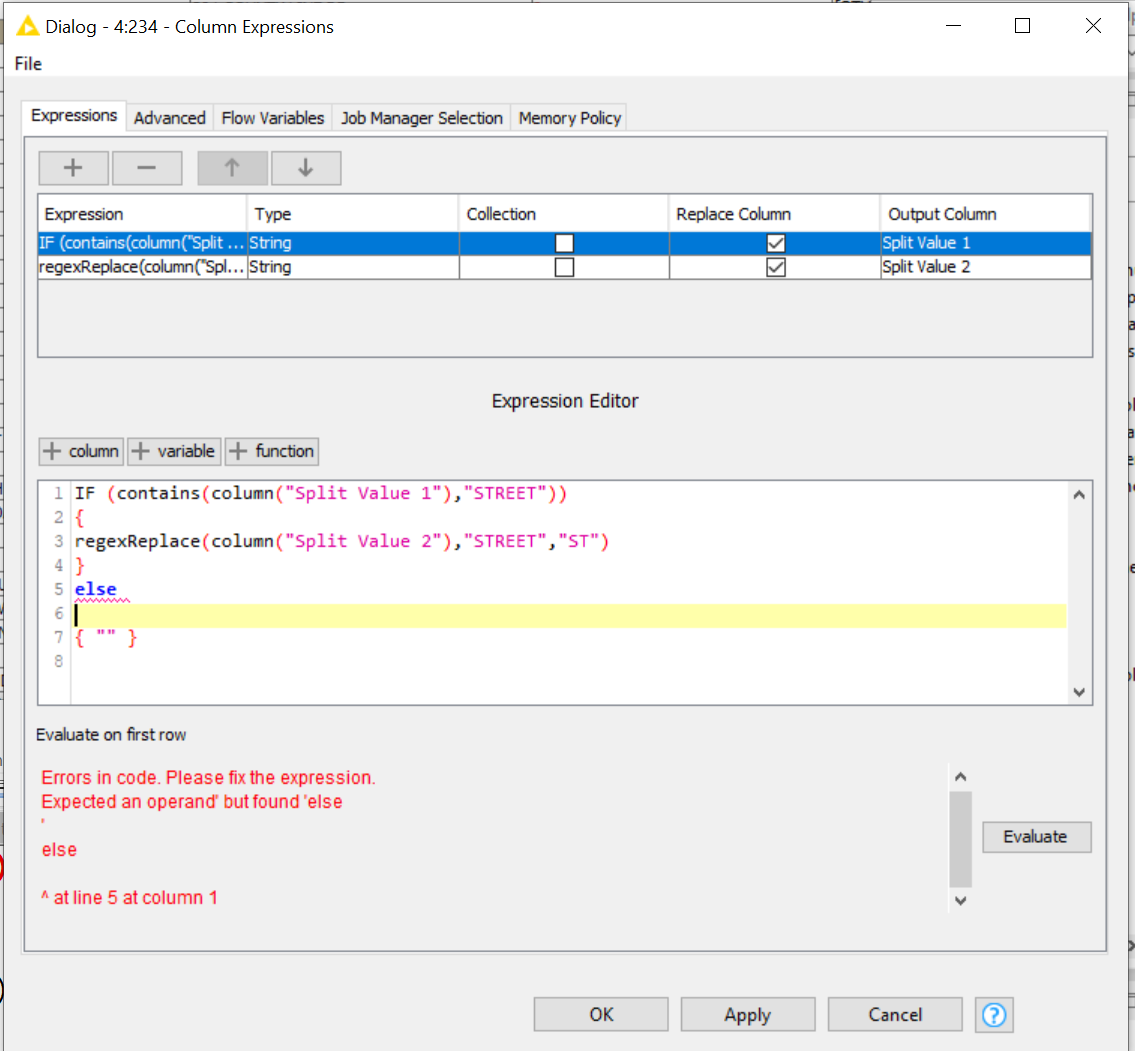This screenshot has height=1051, width=1135.
Task: Move expression up with up arrow
Action: (232, 168)
